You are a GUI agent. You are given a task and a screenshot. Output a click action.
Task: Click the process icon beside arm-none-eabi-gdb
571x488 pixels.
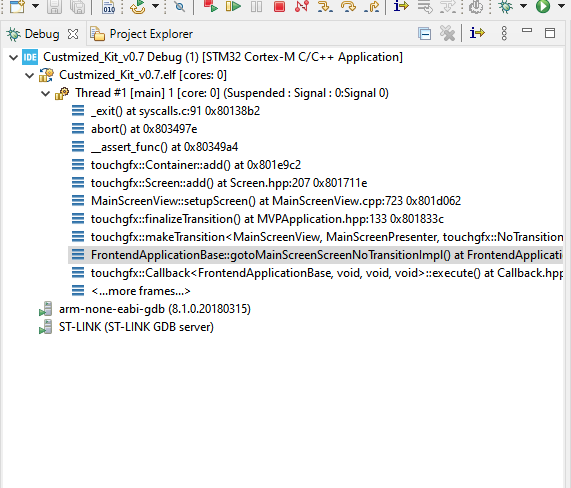click(46, 308)
